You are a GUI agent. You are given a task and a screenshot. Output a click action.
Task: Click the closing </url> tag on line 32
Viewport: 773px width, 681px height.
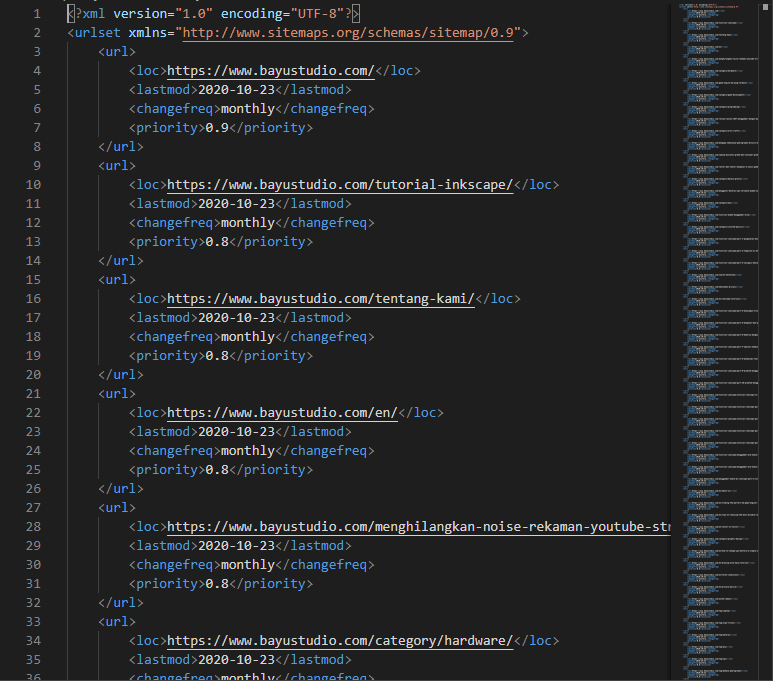121,602
